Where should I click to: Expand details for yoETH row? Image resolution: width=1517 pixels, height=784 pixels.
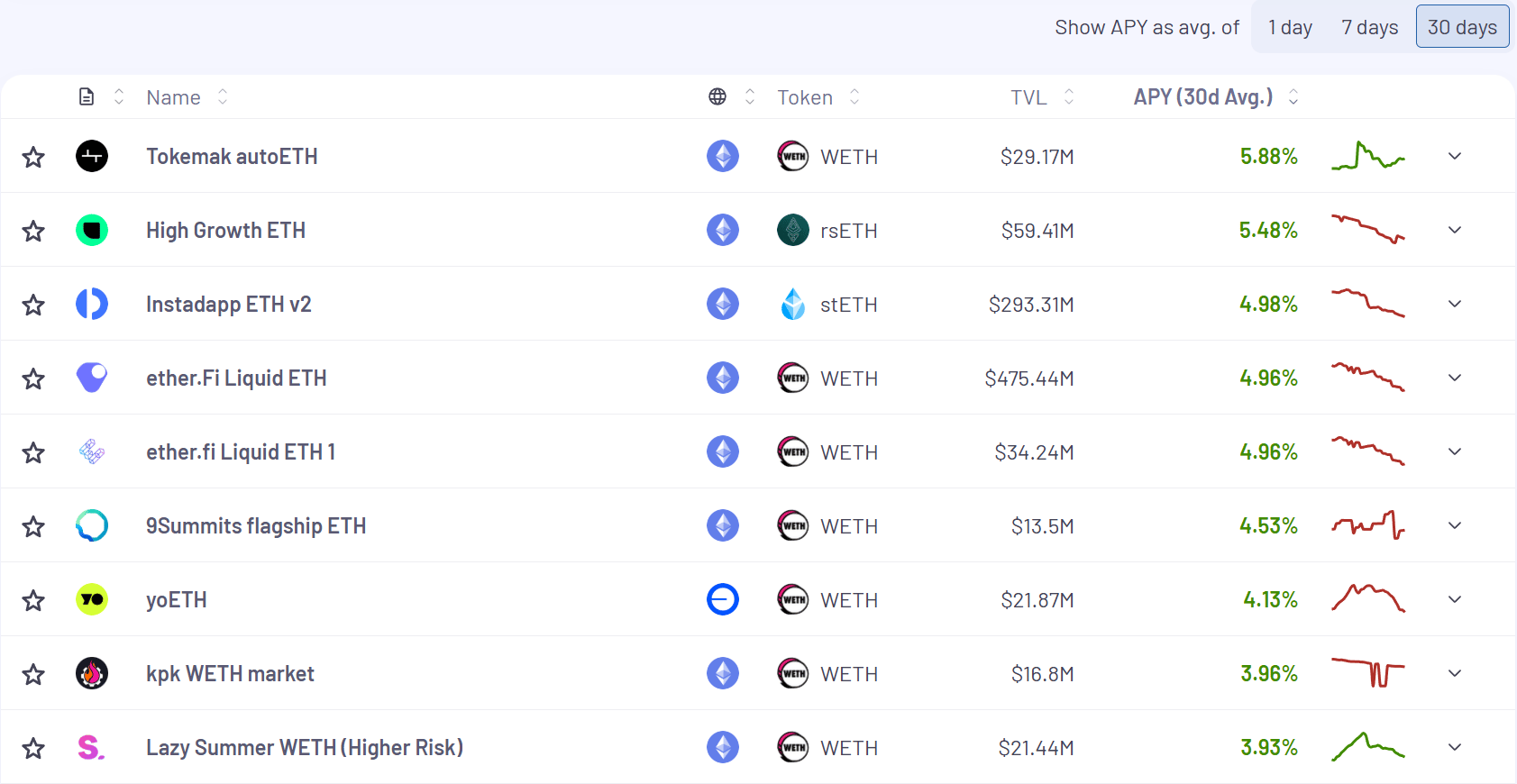(1455, 599)
